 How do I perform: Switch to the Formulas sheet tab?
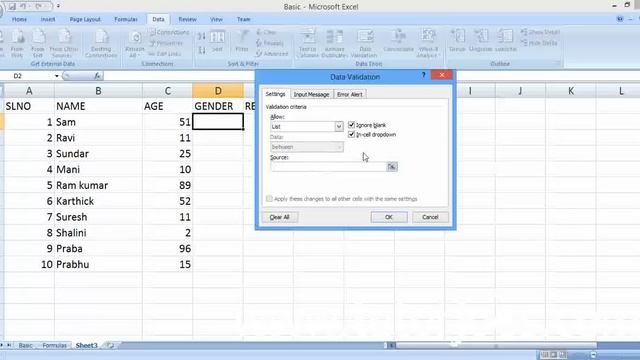[54, 345]
